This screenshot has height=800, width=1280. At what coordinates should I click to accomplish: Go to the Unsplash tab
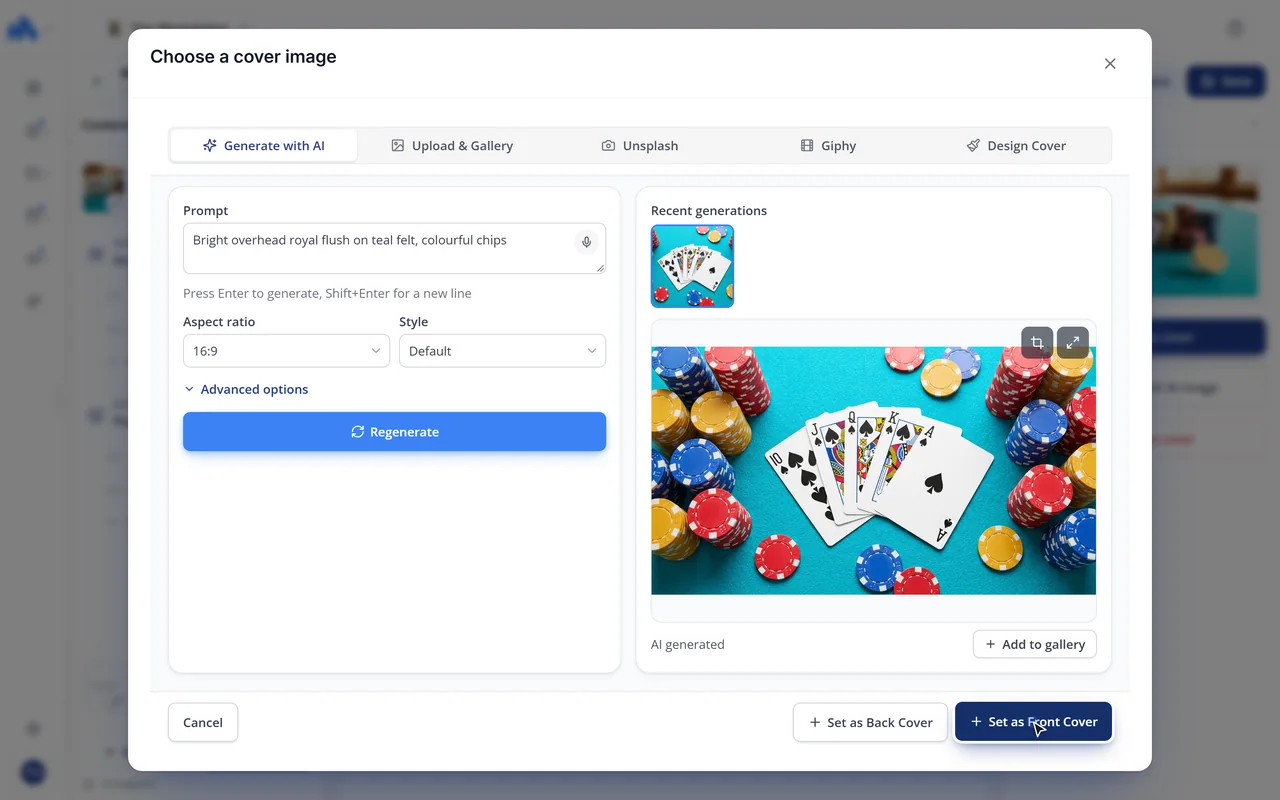(x=640, y=145)
